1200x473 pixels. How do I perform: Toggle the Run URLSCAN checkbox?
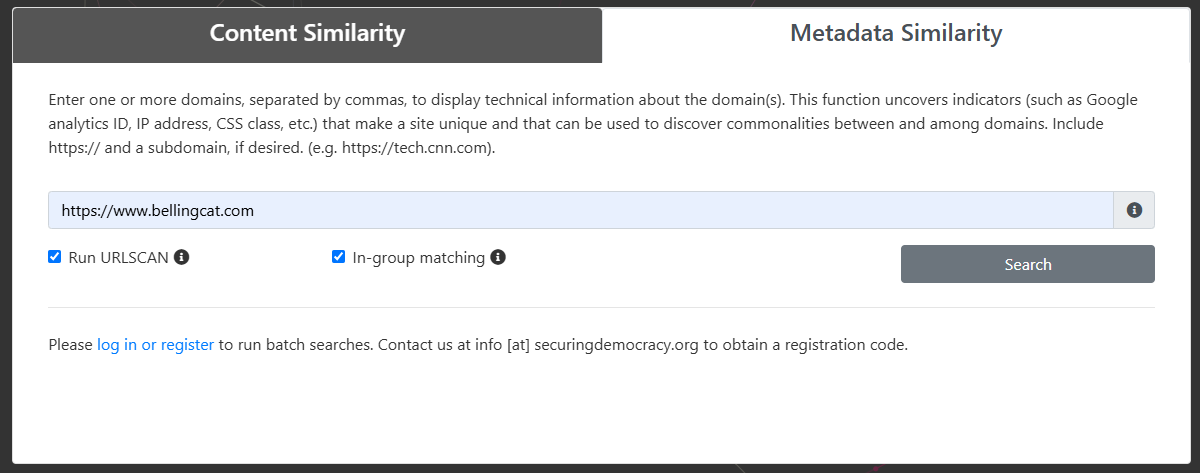click(x=55, y=257)
